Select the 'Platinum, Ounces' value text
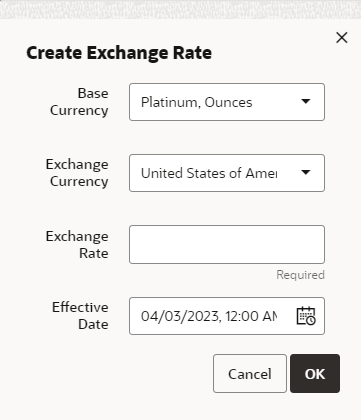The width and height of the screenshot is (361, 420). tap(197, 102)
